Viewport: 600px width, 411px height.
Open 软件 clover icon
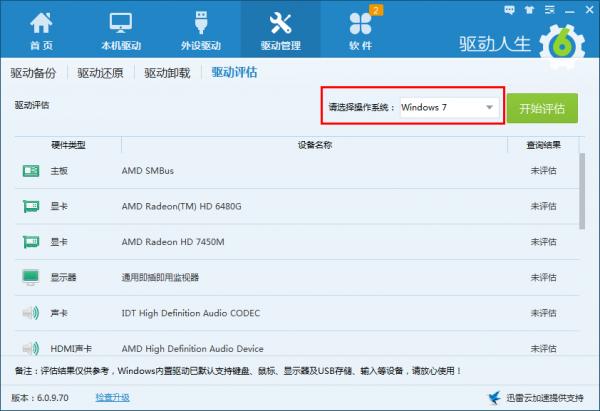click(360, 24)
